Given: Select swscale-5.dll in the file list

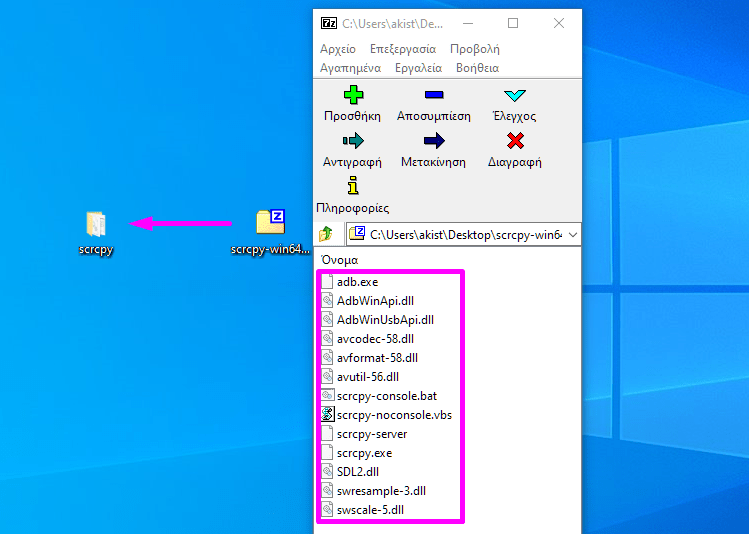Looking at the screenshot, I should (370, 510).
